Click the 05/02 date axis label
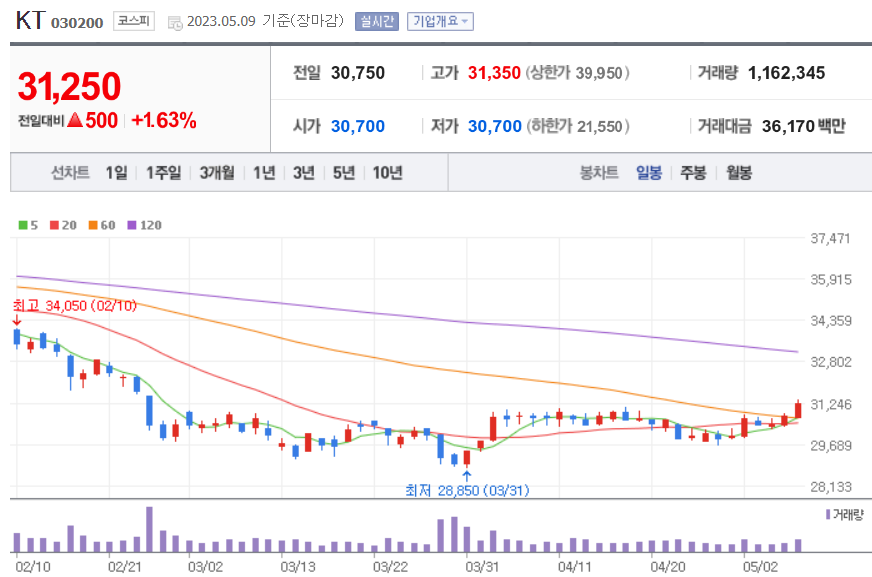This screenshot has width=872, height=577. 760,567
